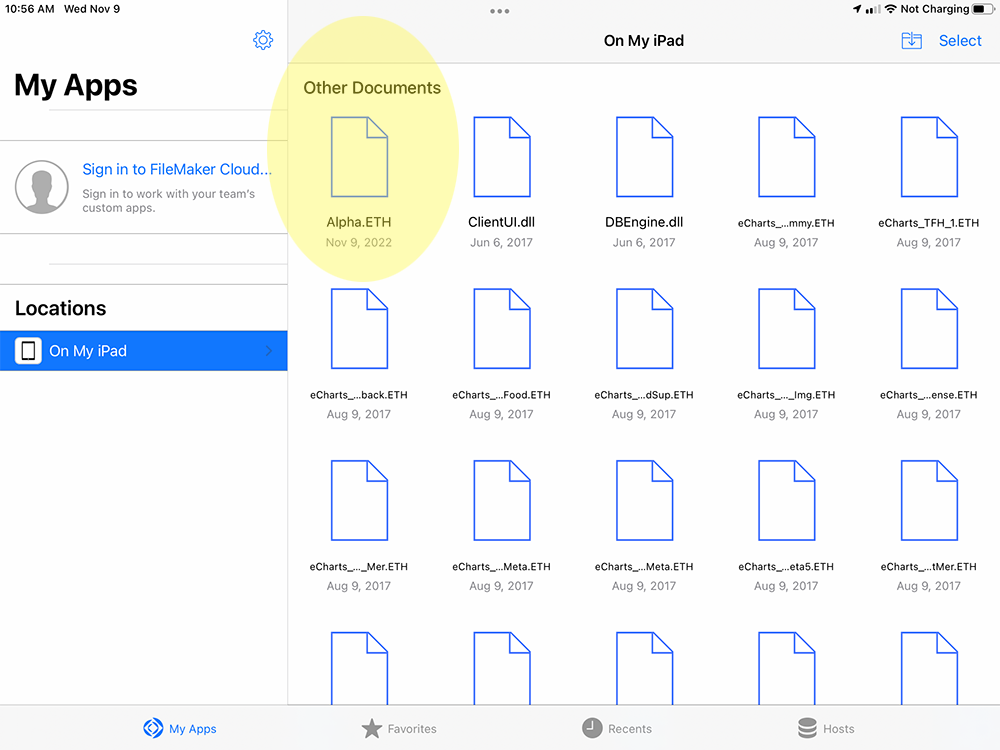Open the eCharts_...Food.ETH file

coord(501,328)
